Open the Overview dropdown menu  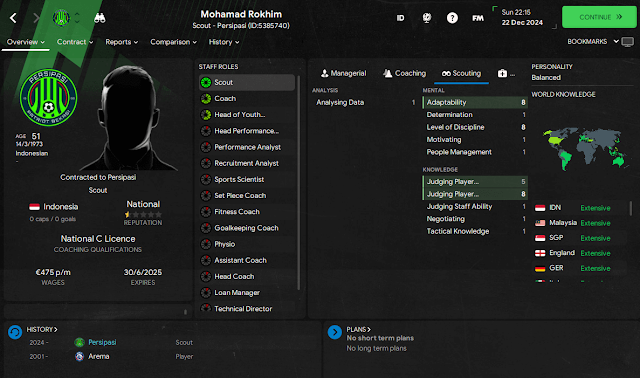coord(25,42)
